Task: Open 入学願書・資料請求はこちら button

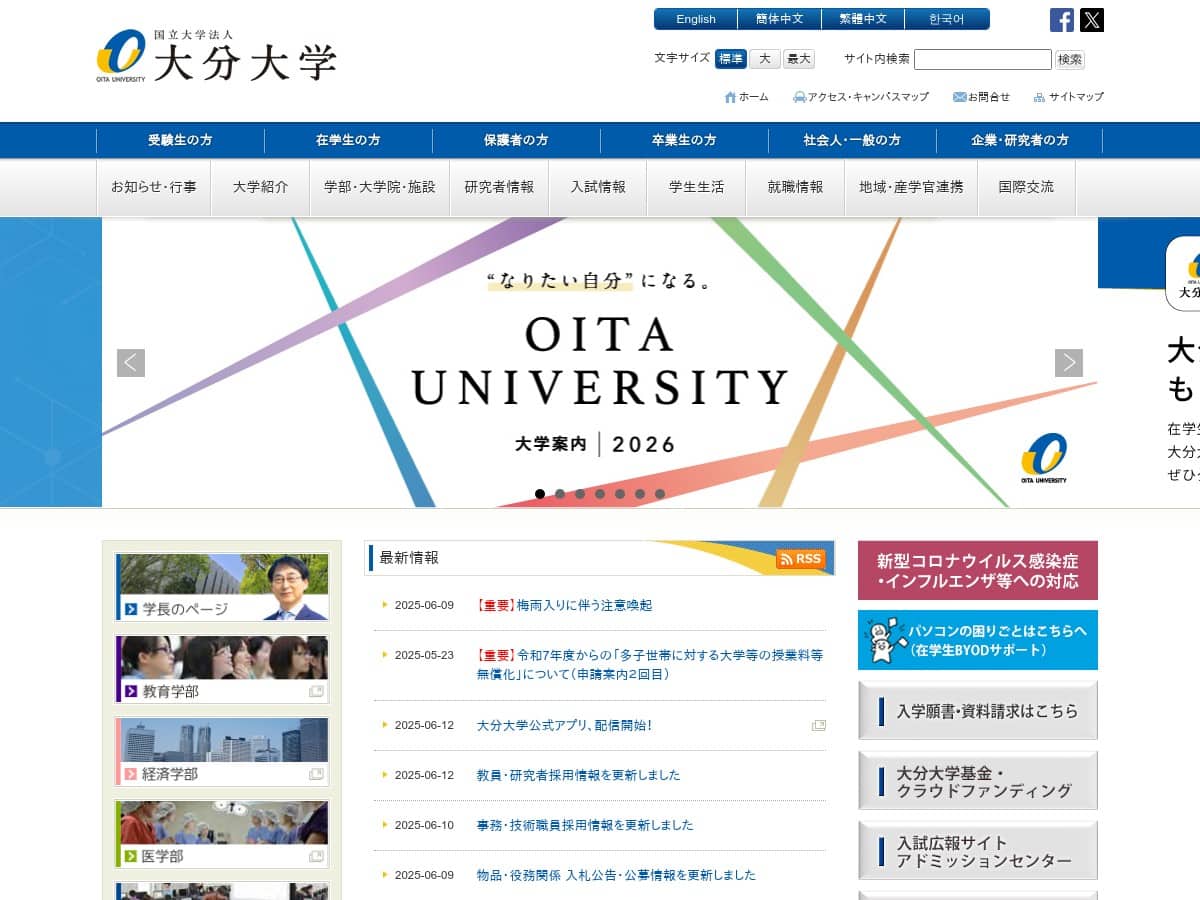Action: [x=978, y=711]
